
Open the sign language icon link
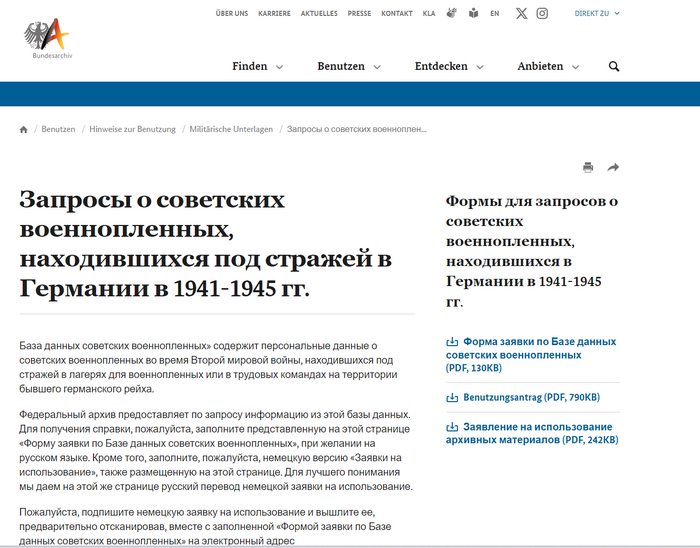coord(452,13)
